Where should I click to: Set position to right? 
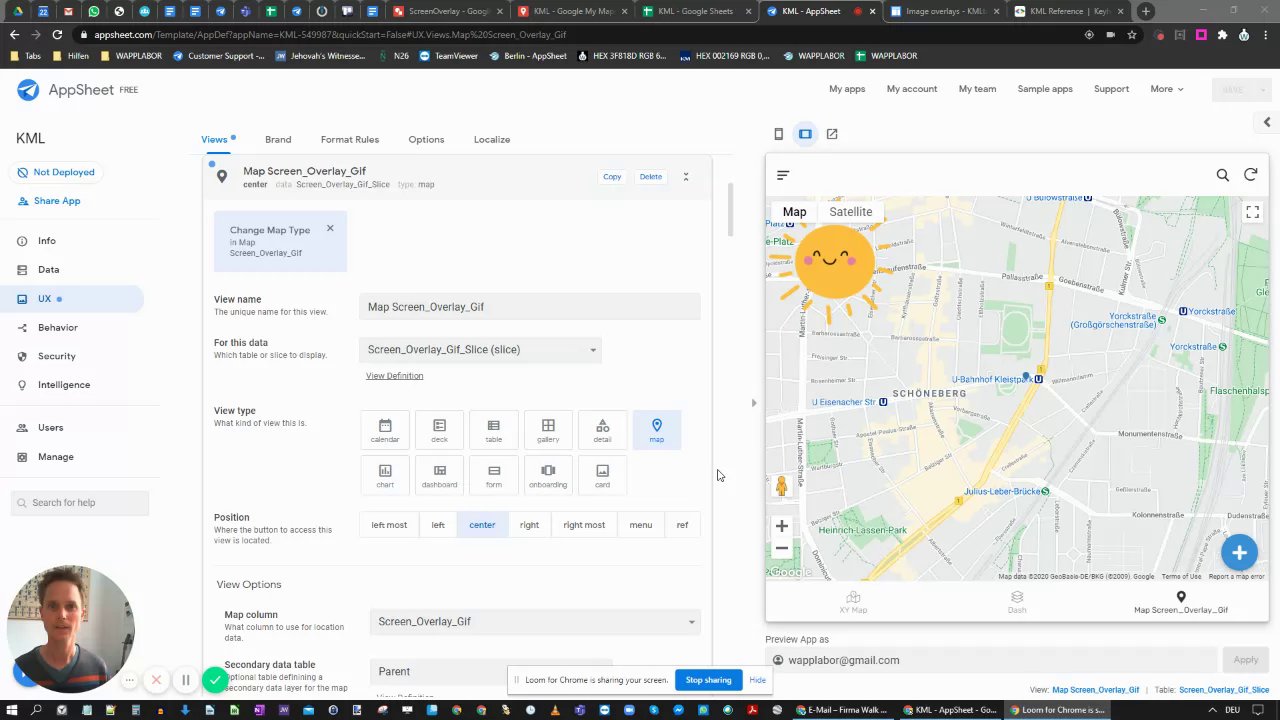(x=529, y=525)
